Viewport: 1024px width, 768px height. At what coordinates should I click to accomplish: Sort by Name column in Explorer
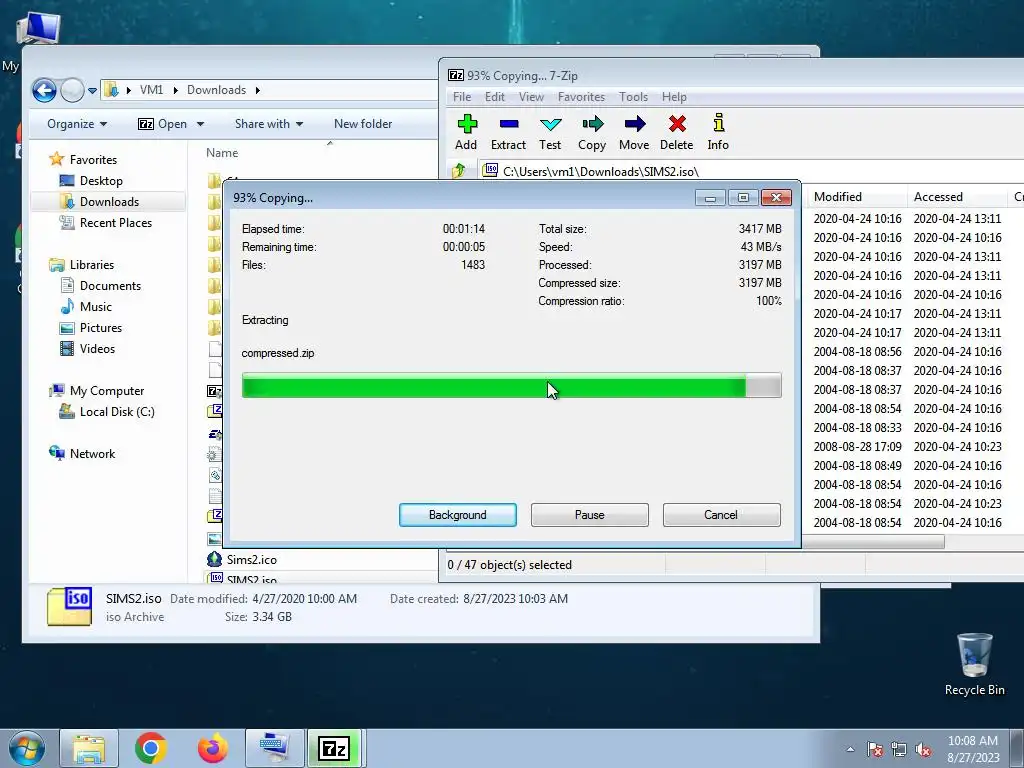click(x=222, y=153)
